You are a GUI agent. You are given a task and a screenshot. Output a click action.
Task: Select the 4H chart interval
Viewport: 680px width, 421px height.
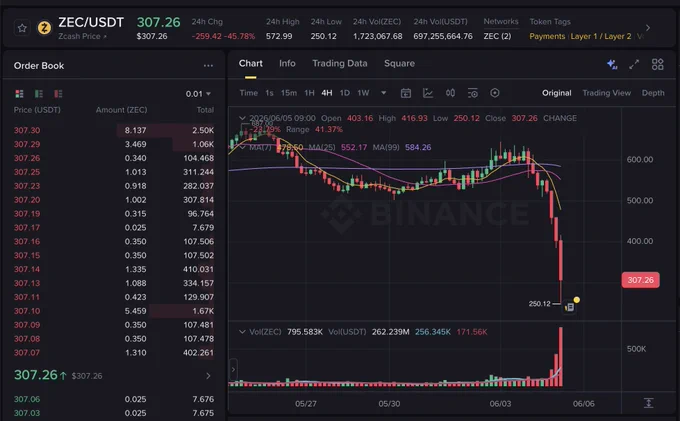click(x=327, y=93)
